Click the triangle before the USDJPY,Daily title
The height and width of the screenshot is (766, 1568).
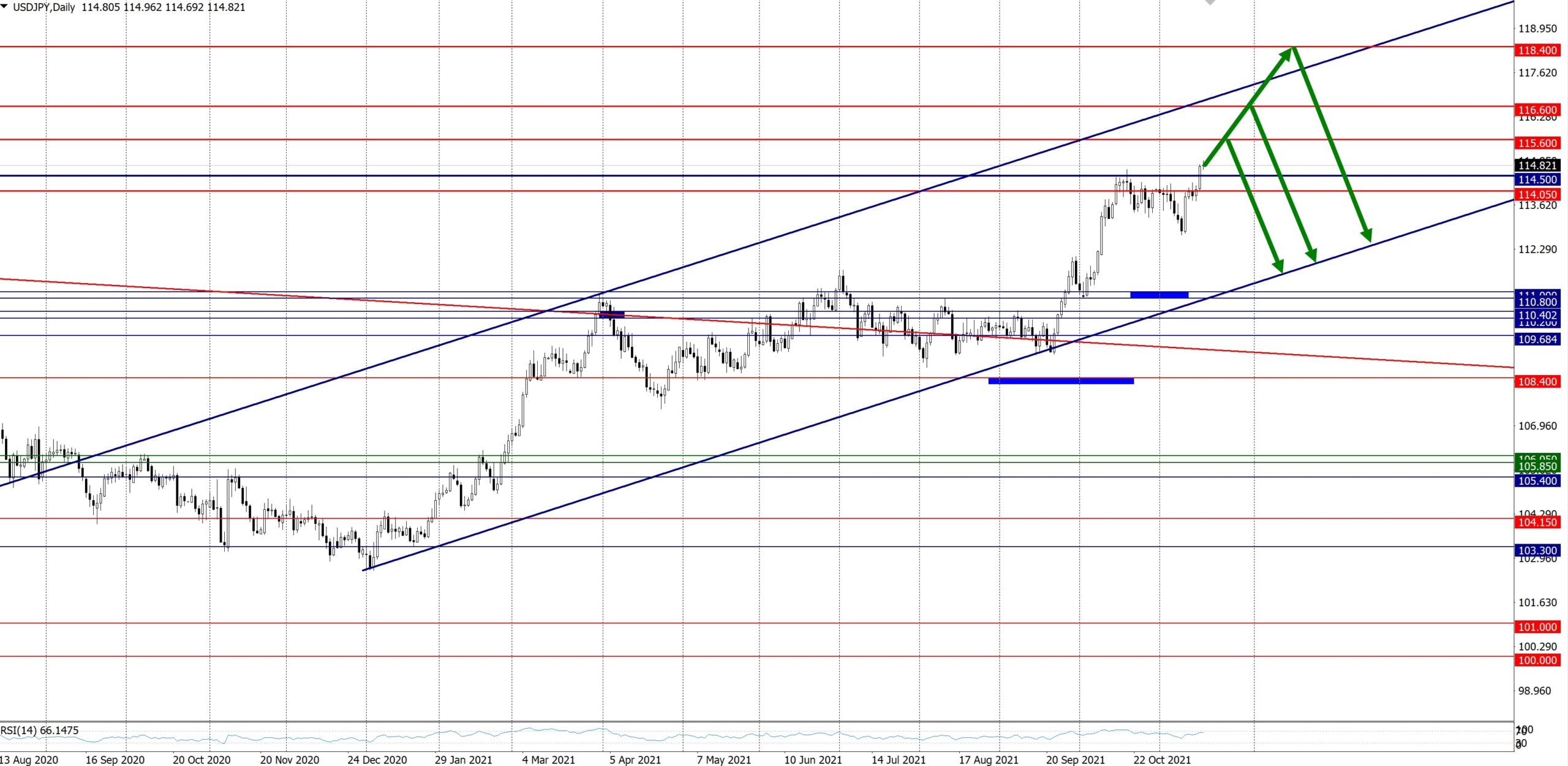tap(5, 7)
